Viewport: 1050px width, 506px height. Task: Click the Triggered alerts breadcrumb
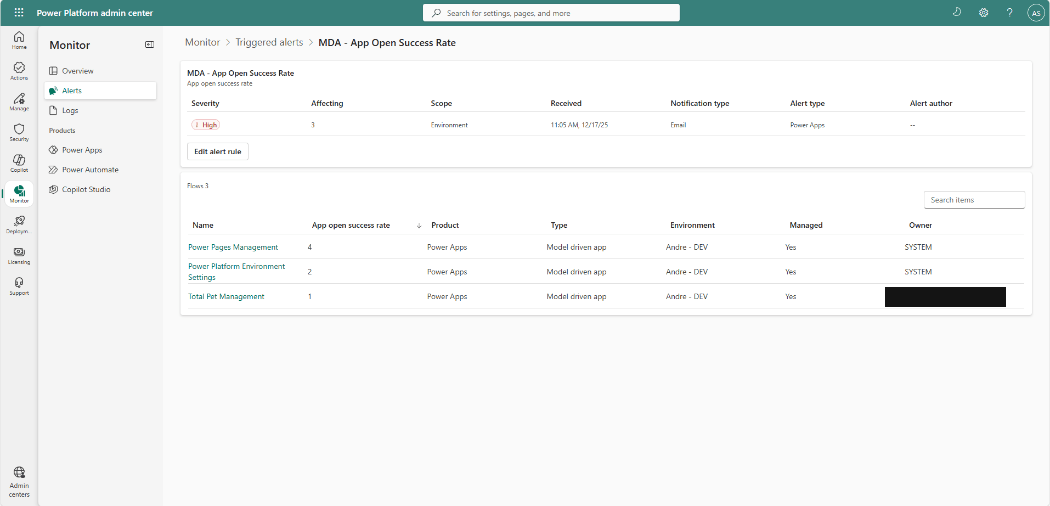(269, 42)
